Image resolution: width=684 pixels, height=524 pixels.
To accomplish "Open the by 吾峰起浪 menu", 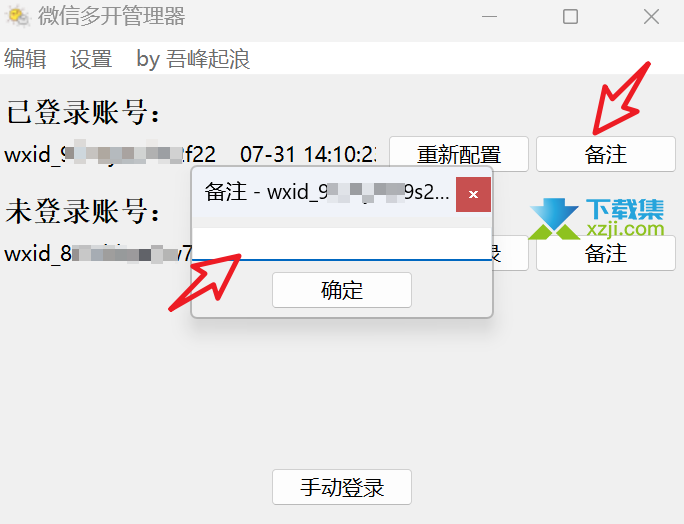I will pos(193,58).
